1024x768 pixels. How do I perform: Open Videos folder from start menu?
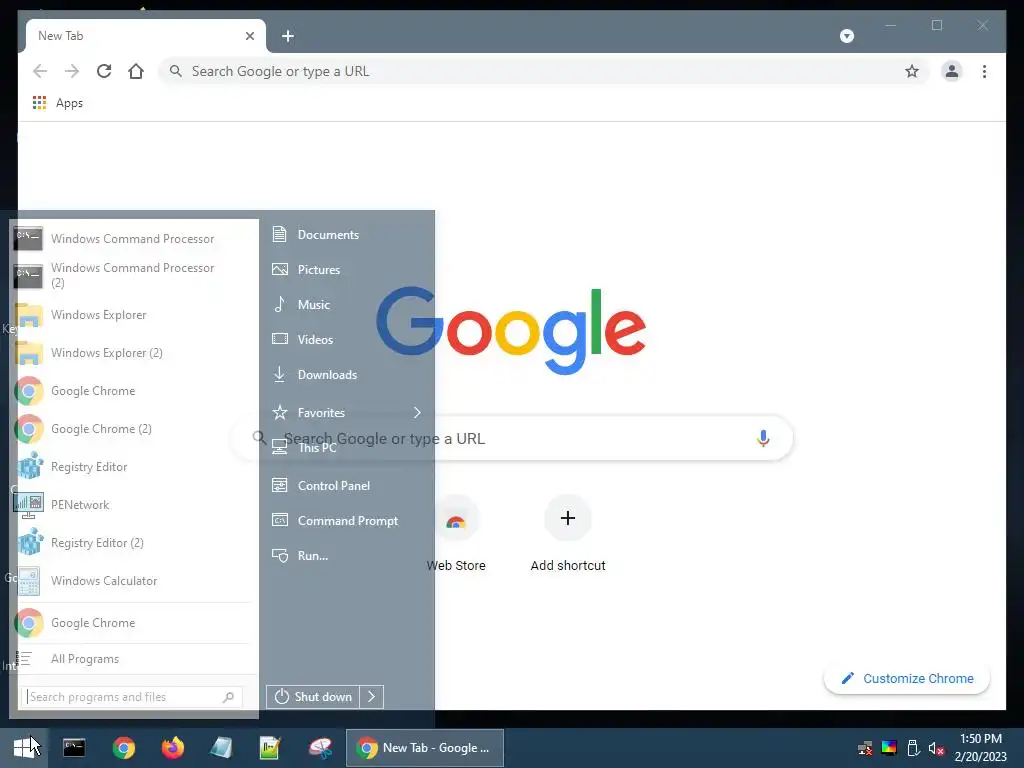pyautogui.click(x=346, y=340)
